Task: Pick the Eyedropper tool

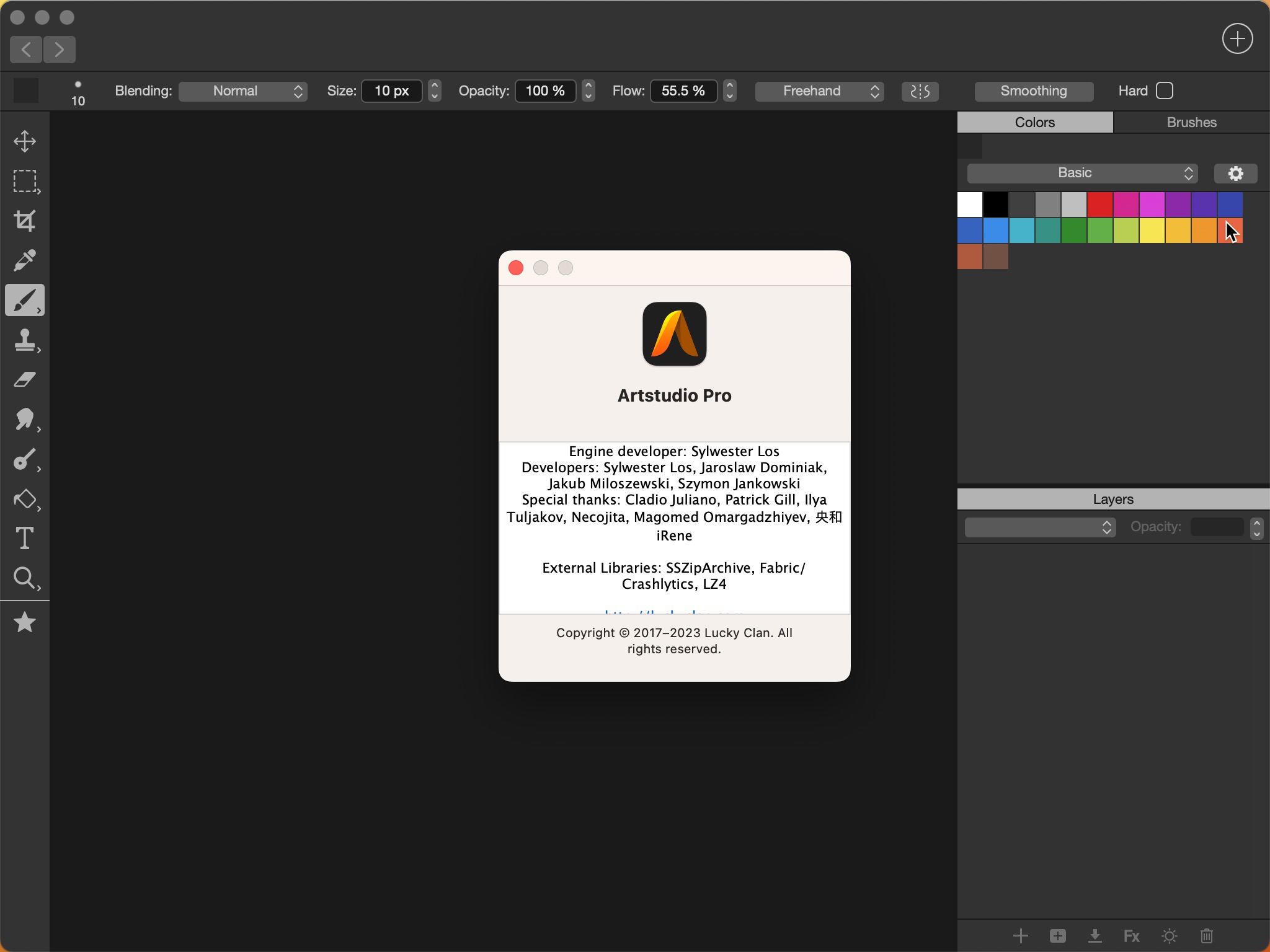Action: tap(25, 260)
